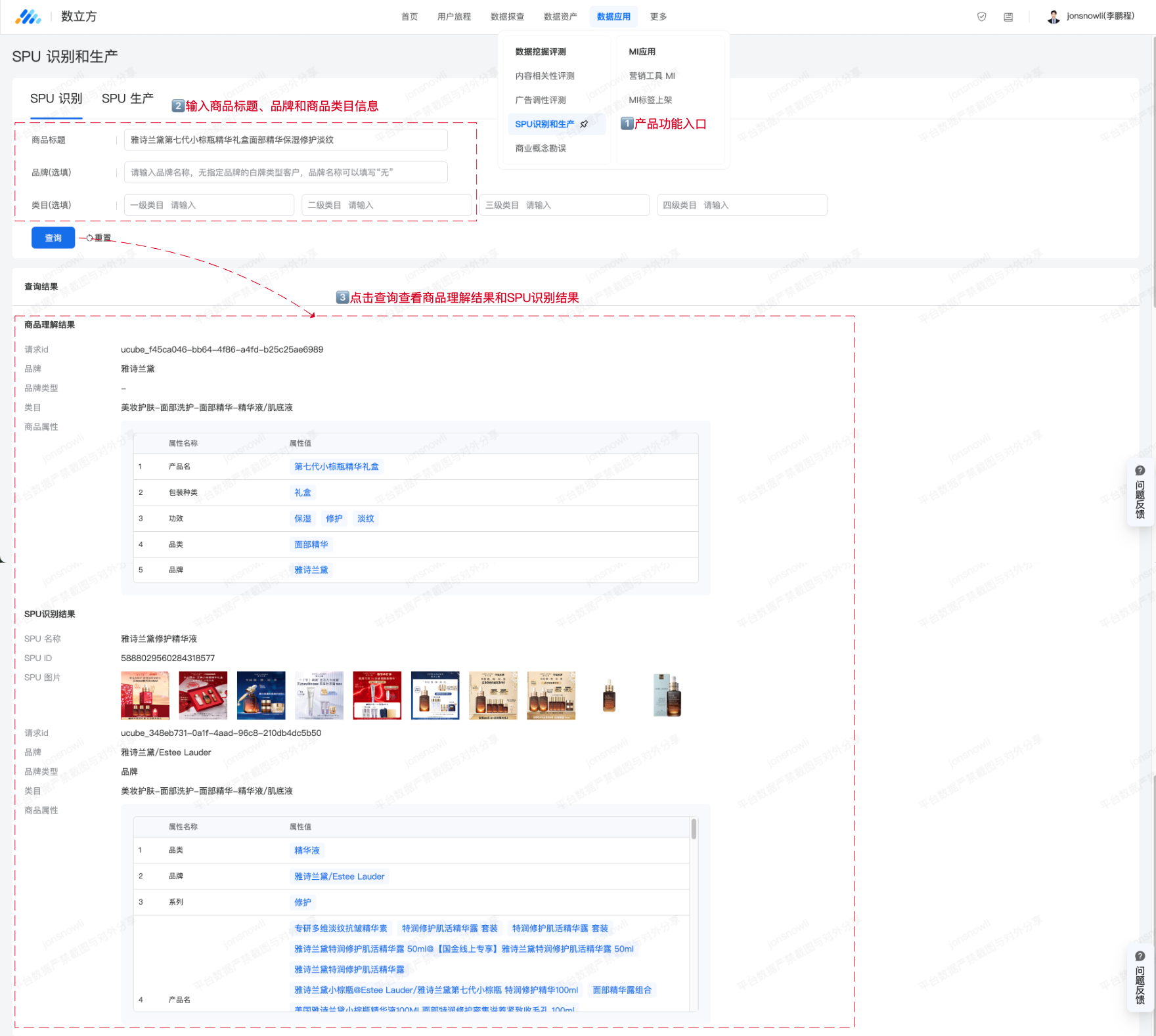Click the 一级类目 input field
The height and width of the screenshot is (1036, 1156).
209,205
